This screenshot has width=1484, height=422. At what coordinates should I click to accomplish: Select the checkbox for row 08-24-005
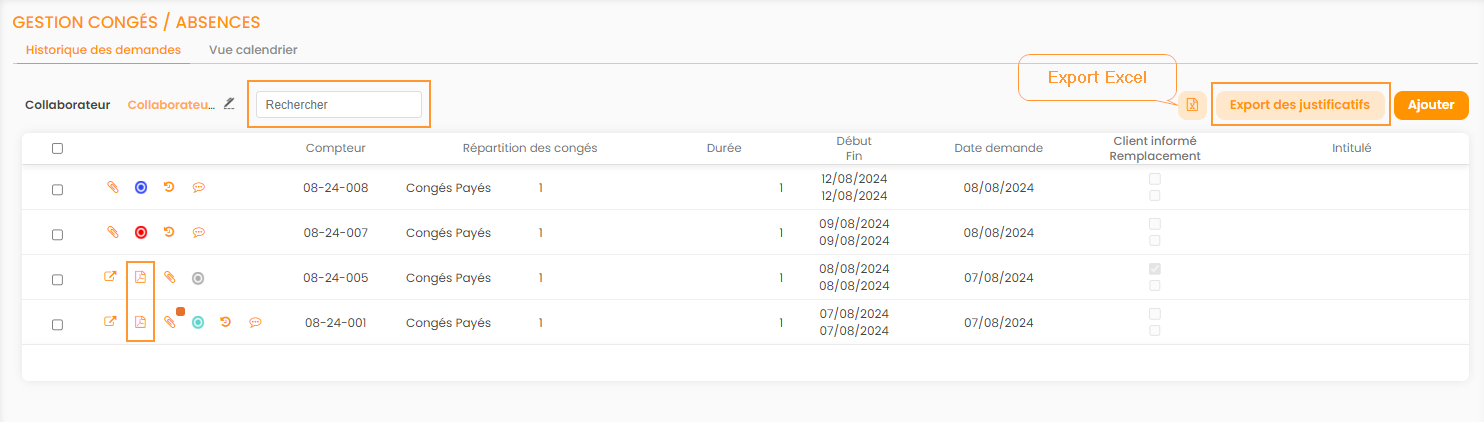click(x=57, y=279)
